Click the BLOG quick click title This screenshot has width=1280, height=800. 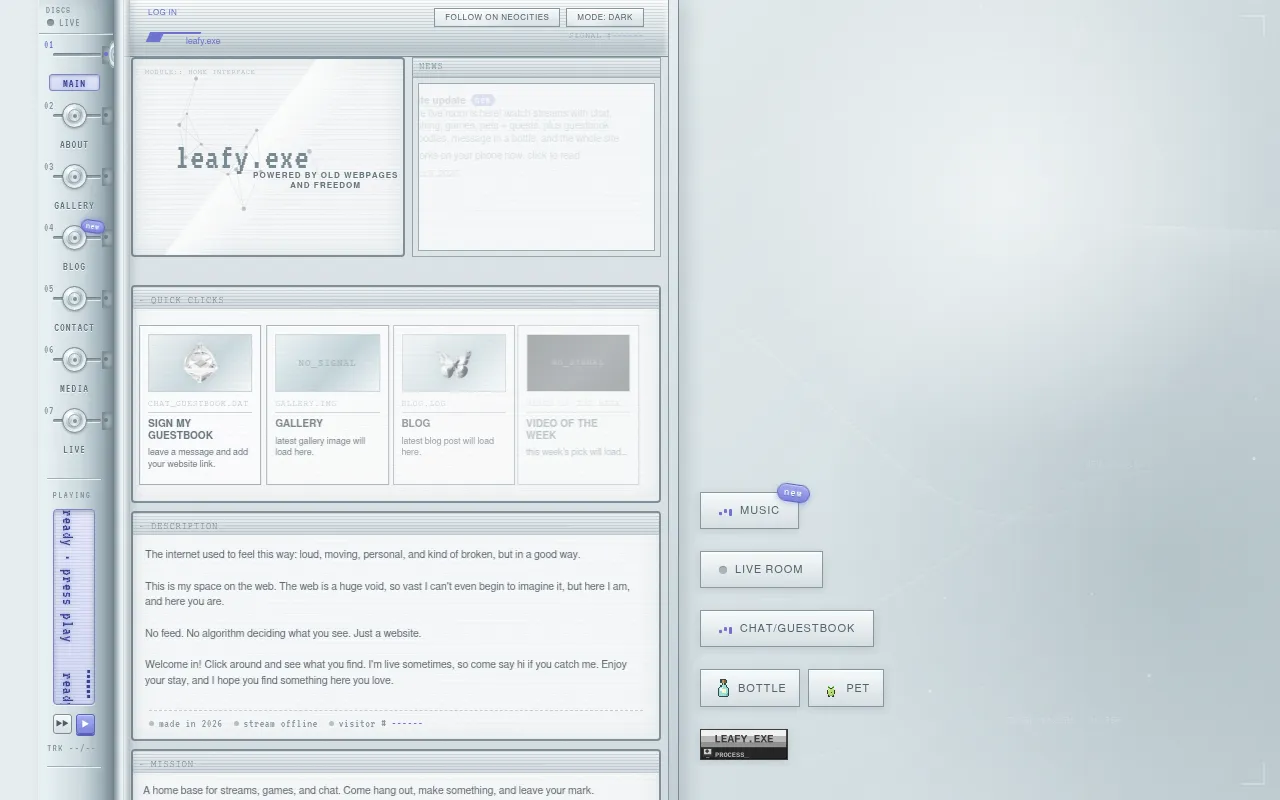[x=416, y=423]
